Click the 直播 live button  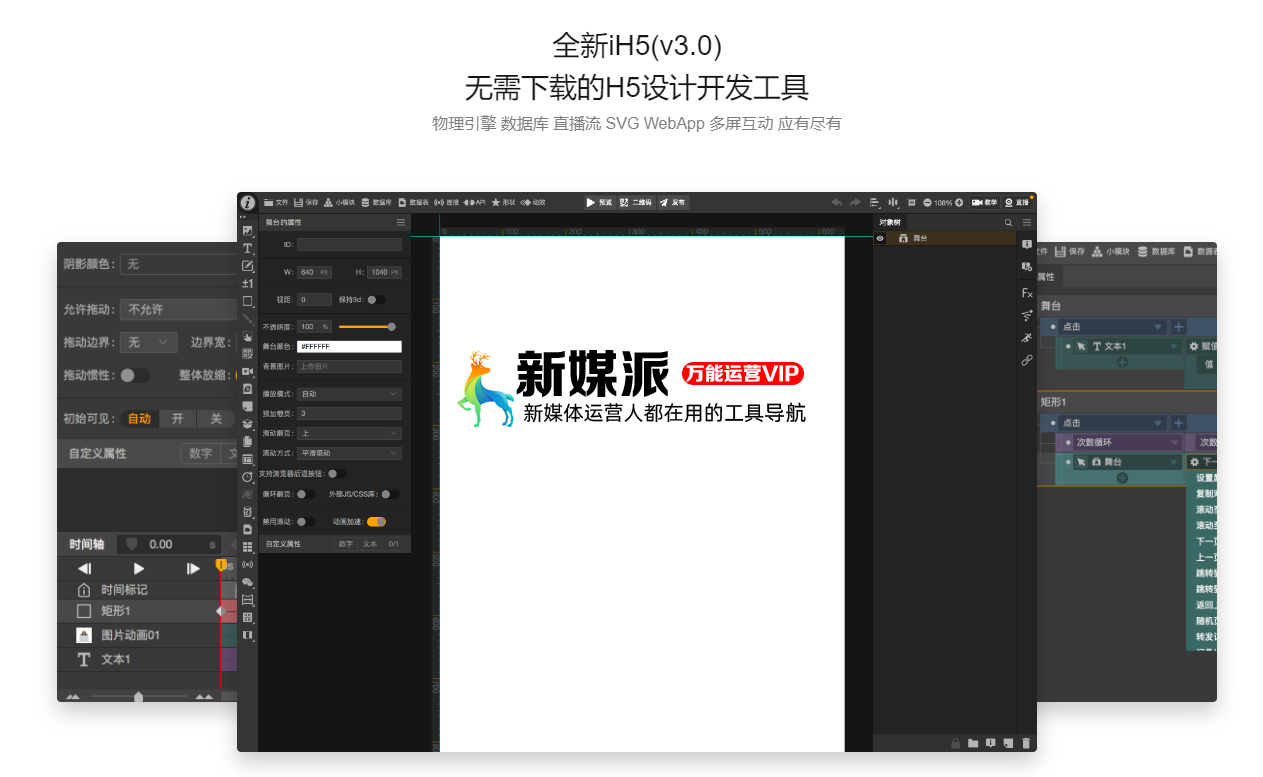tap(1016, 202)
